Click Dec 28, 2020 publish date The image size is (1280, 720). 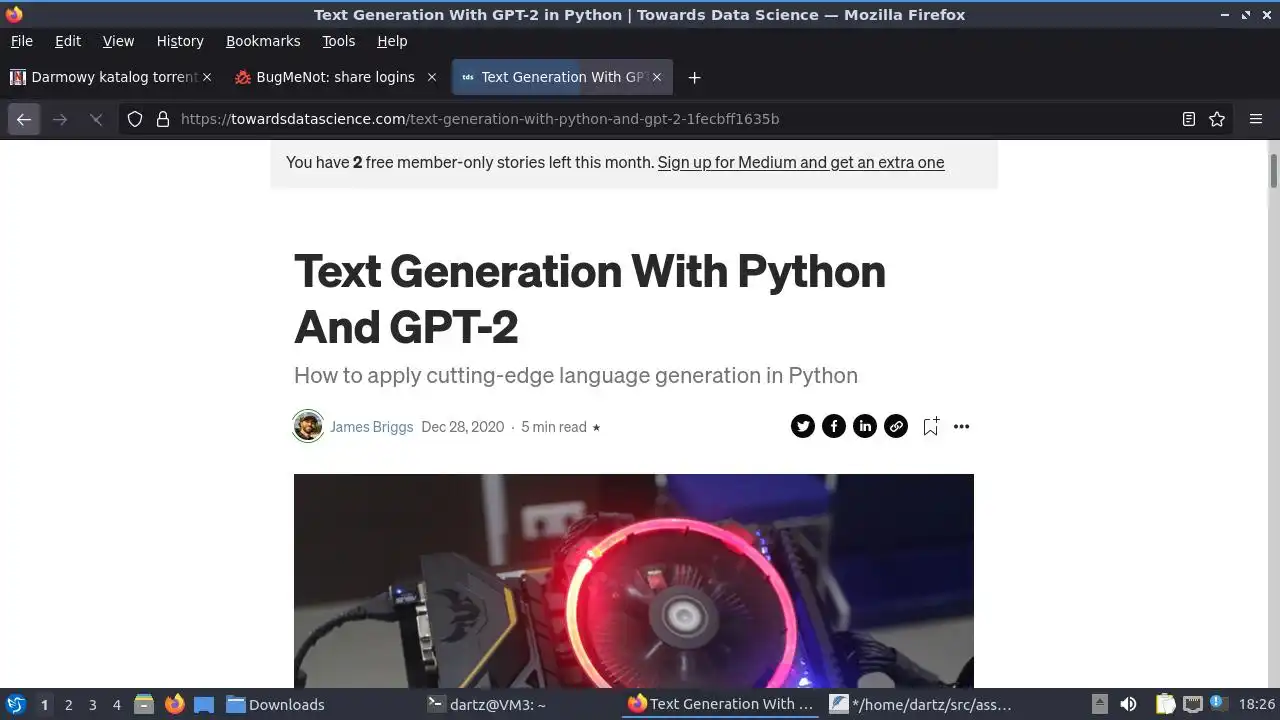(463, 427)
